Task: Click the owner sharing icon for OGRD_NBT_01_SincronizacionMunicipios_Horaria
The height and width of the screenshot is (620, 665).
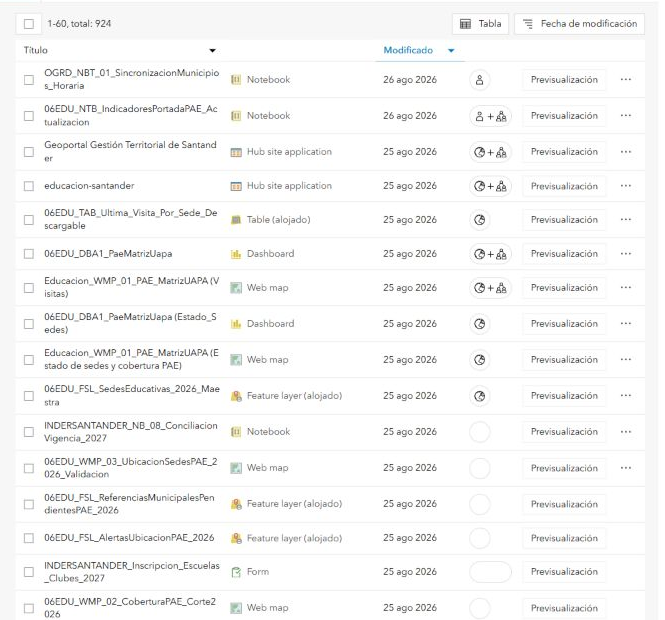Action: [x=480, y=80]
